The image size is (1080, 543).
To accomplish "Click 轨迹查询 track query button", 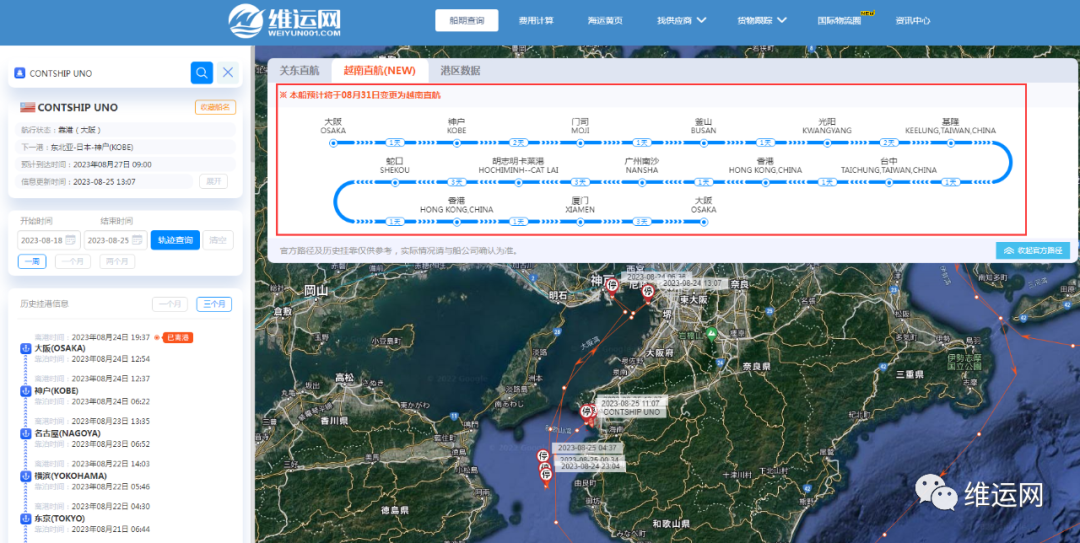I will tap(175, 240).
